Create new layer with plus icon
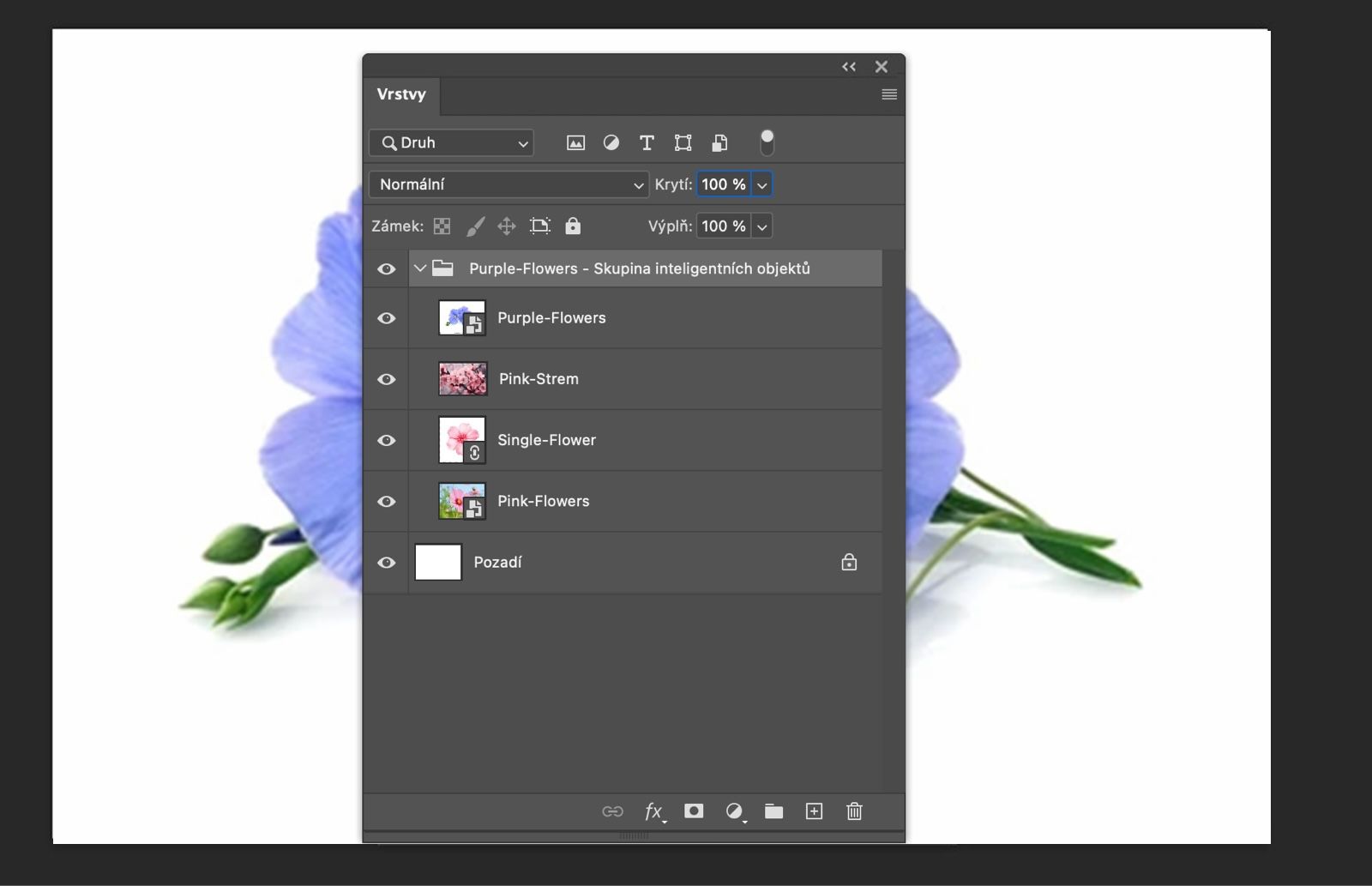Viewport: 1372px width, 886px height. coord(814,811)
